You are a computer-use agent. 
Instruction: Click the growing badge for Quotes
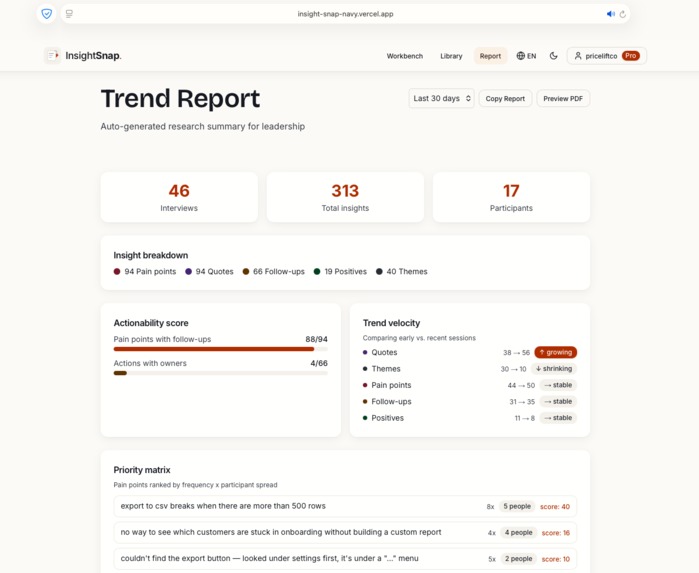pyautogui.click(x=555, y=352)
